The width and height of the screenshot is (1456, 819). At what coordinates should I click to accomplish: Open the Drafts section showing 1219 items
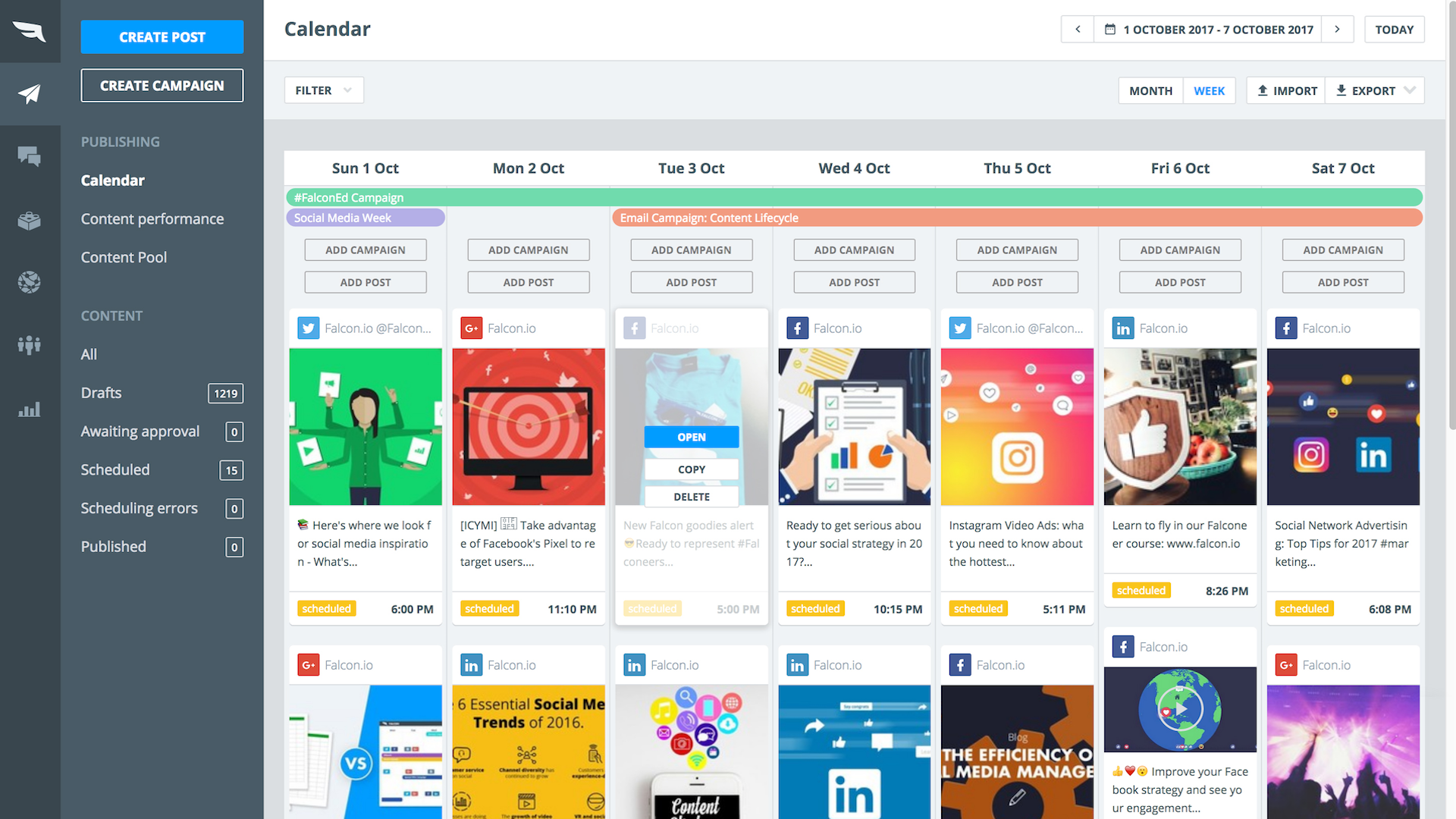pos(101,393)
